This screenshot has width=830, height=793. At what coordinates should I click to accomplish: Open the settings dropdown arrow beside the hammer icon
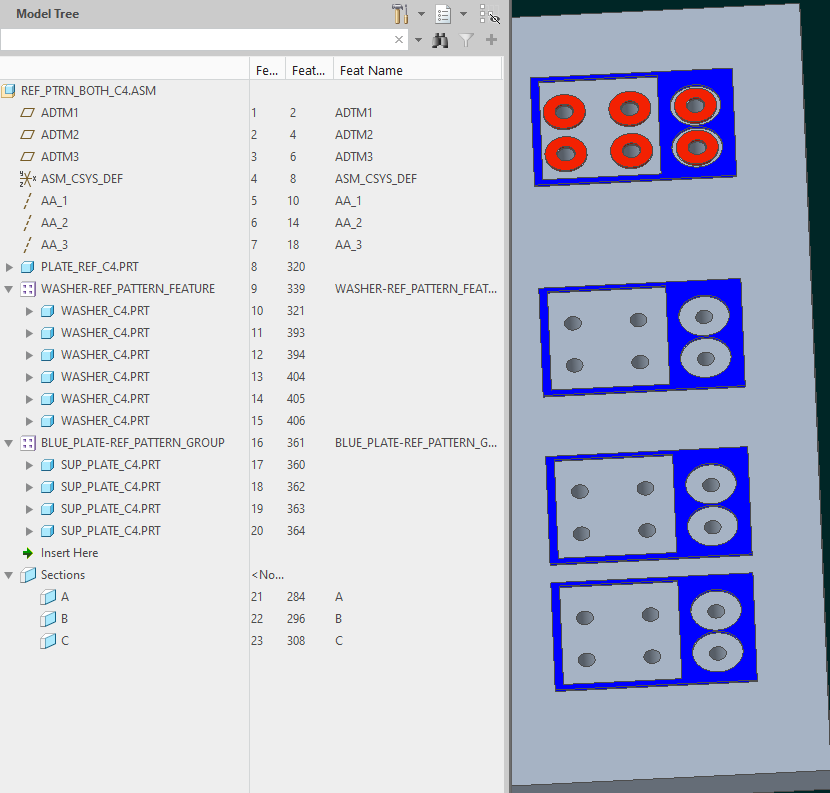pyautogui.click(x=421, y=13)
